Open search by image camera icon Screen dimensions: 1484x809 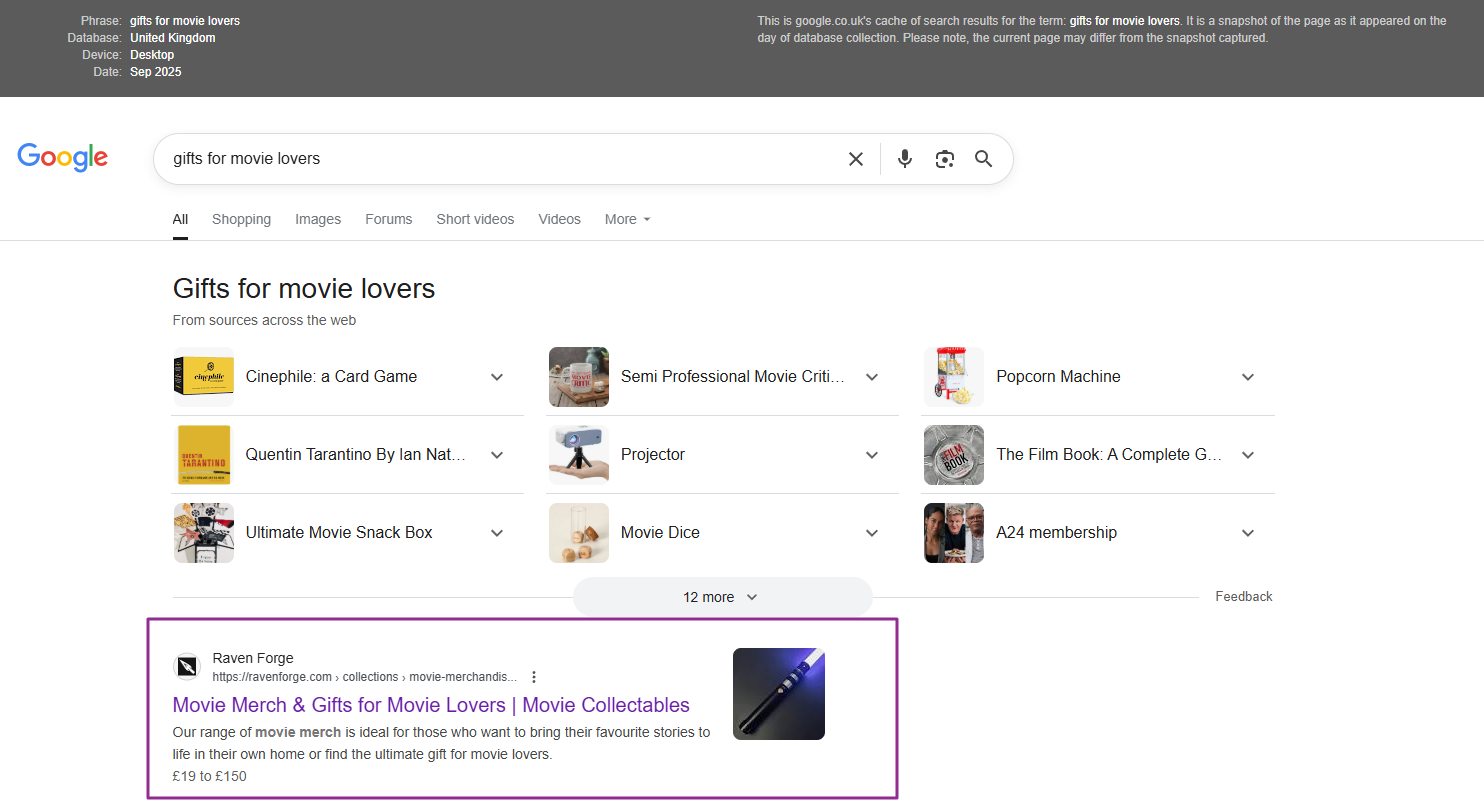click(x=945, y=159)
